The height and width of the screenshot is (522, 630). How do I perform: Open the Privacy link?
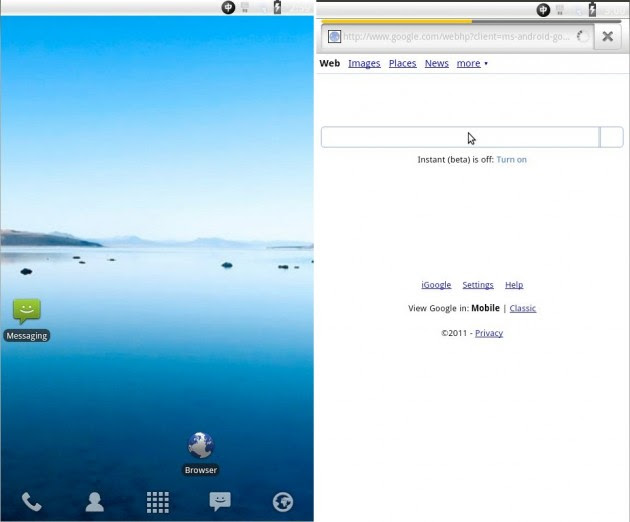click(x=489, y=333)
